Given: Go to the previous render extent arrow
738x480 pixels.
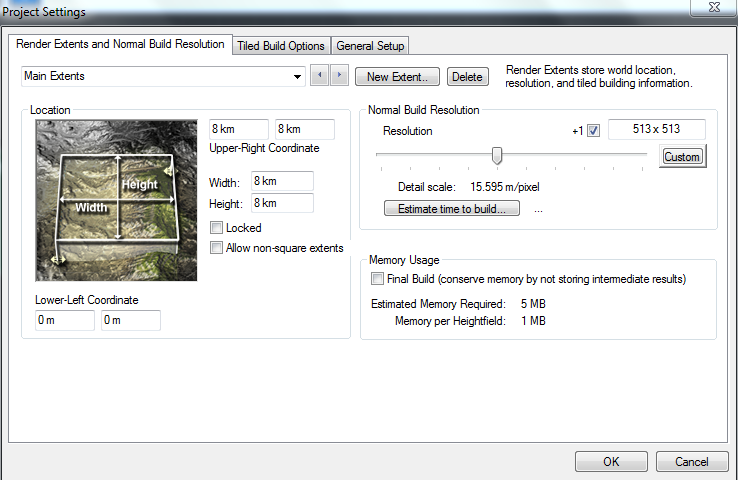Looking at the screenshot, I should click(x=320, y=75).
